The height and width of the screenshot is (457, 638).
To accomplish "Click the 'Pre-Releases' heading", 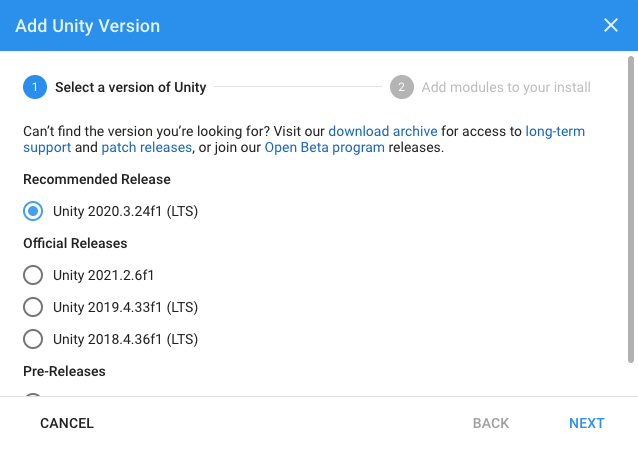I will pos(64,371).
